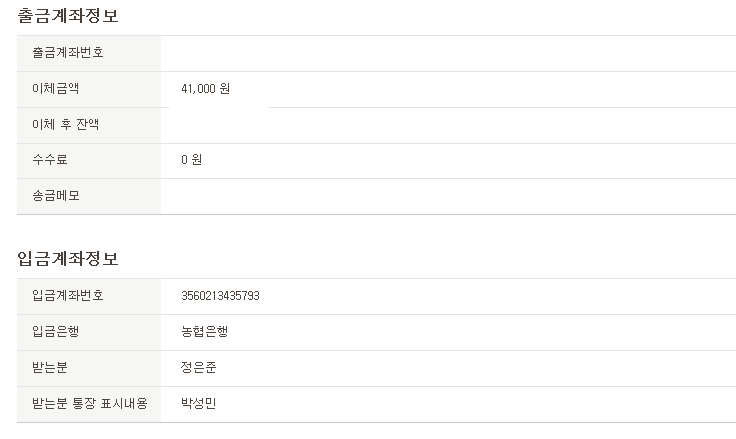Select the 입금계좌번호 label
Screen dimensions: 736x439
point(68,295)
